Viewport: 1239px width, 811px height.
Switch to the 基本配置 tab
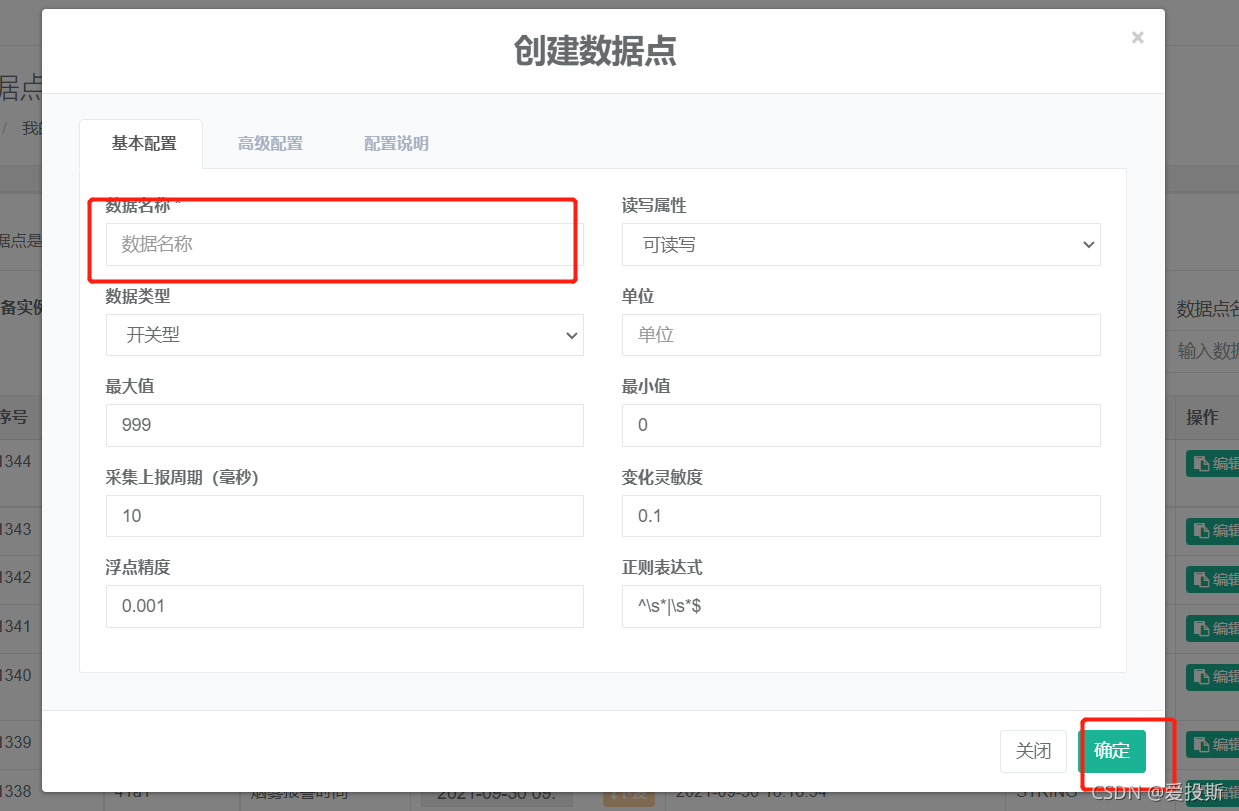(143, 143)
